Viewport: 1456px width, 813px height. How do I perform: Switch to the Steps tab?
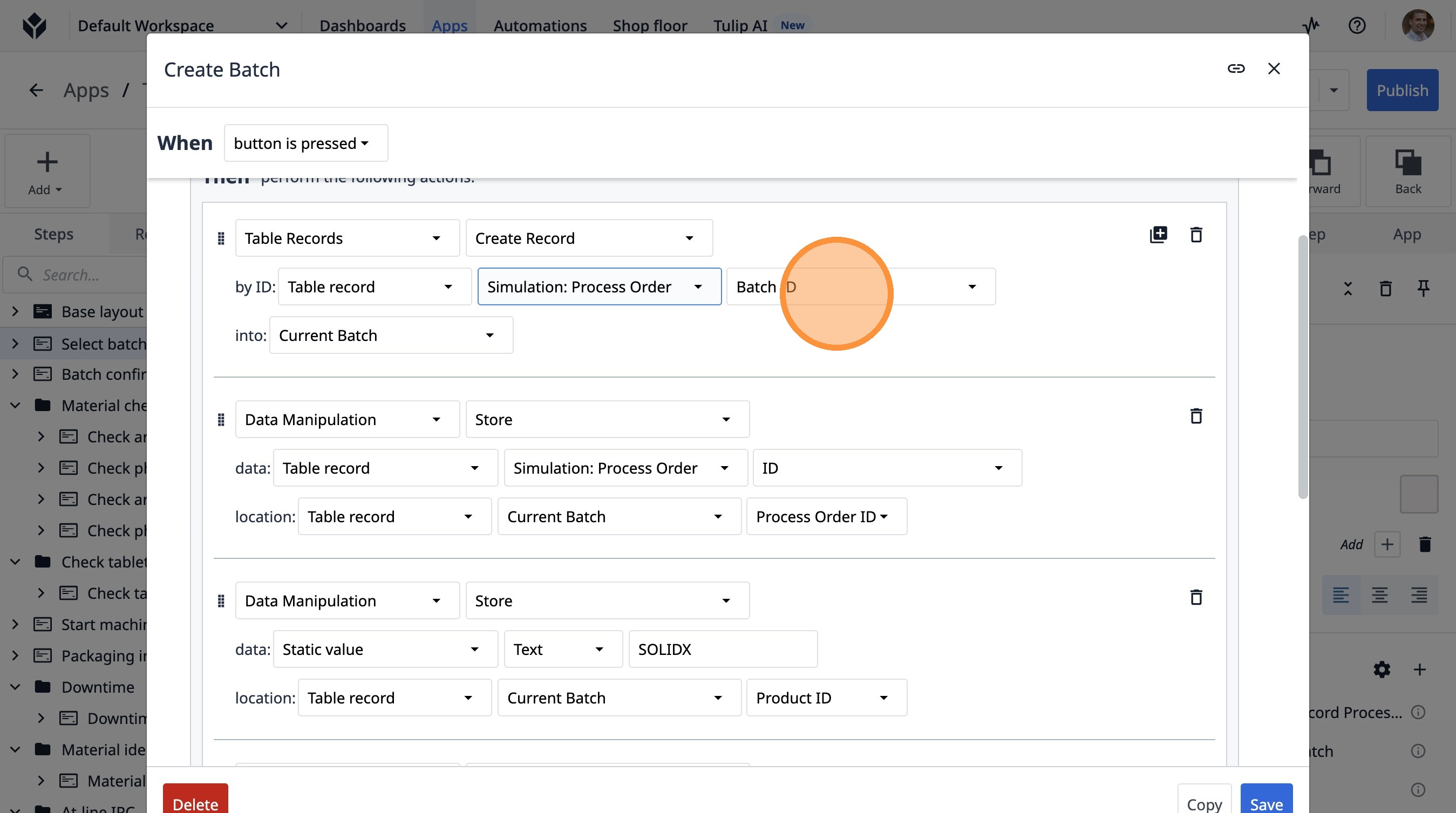click(x=53, y=234)
